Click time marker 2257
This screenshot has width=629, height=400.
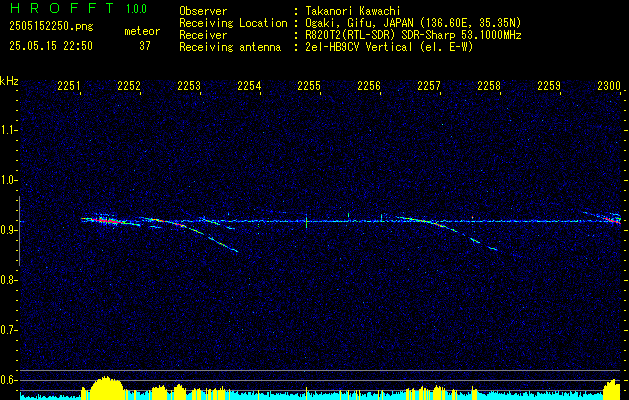click(x=429, y=86)
